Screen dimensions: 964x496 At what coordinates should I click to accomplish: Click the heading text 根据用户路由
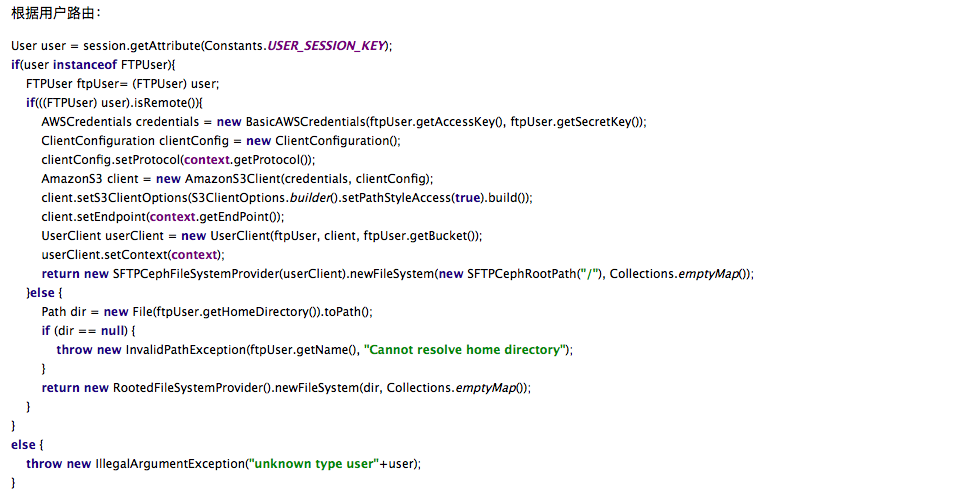[56, 13]
